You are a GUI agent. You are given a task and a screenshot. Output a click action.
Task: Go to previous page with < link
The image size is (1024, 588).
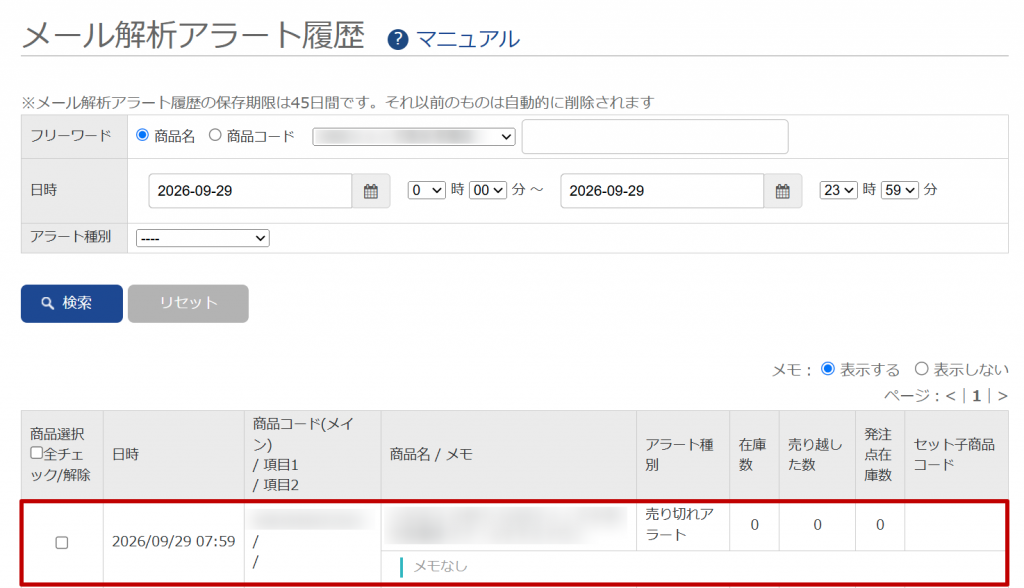click(951, 396)
